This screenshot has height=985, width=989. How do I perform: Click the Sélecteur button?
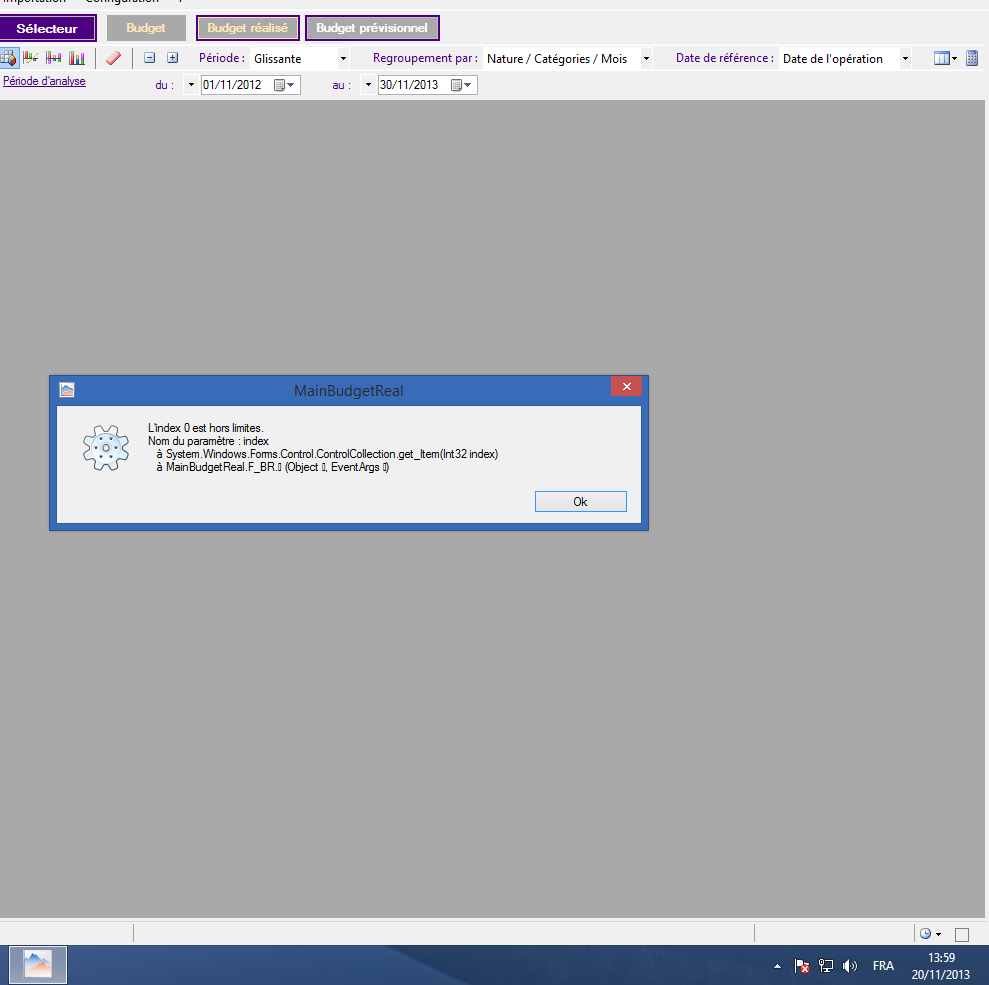tap(47, 29)
